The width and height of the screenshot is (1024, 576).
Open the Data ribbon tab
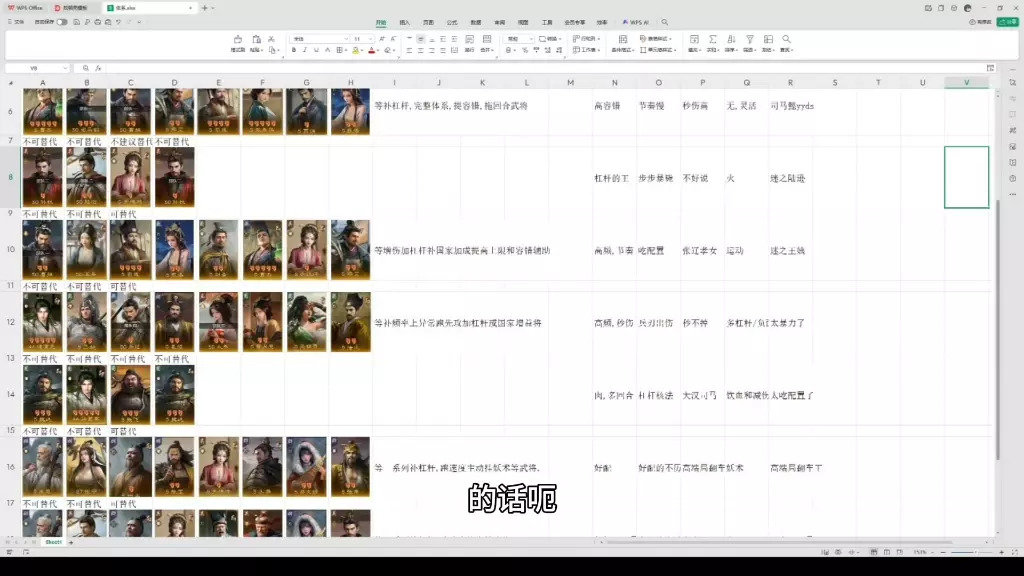(475, 22)
